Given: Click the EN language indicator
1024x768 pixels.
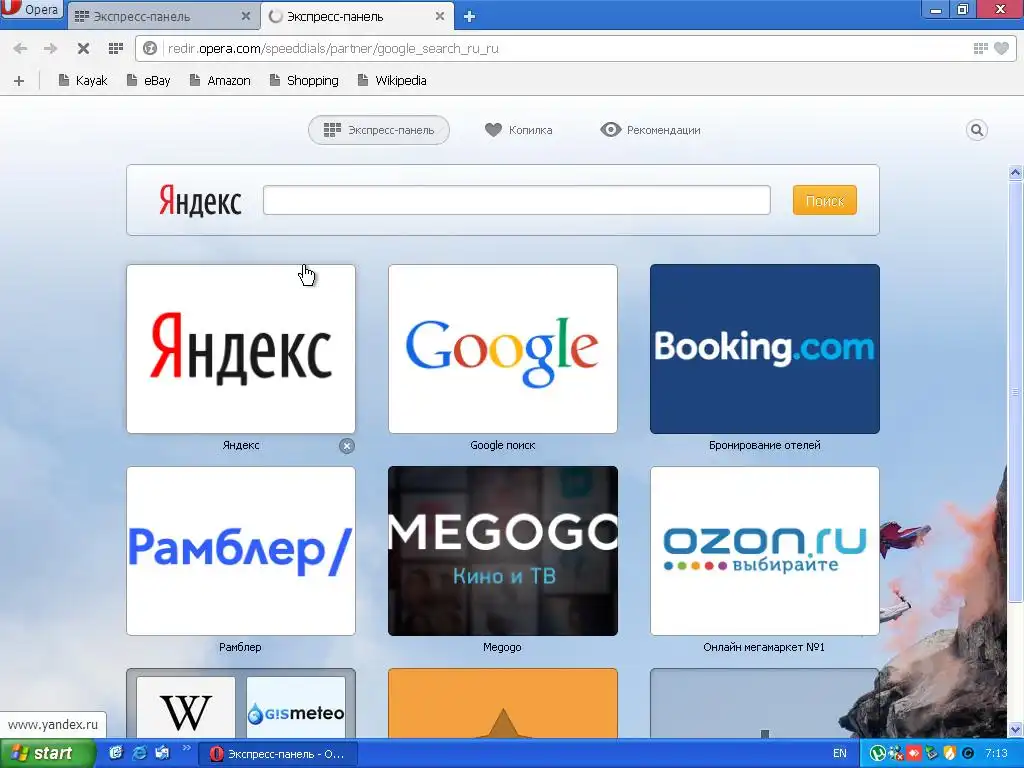Looking at the screenshot, I should click(840, 754).
